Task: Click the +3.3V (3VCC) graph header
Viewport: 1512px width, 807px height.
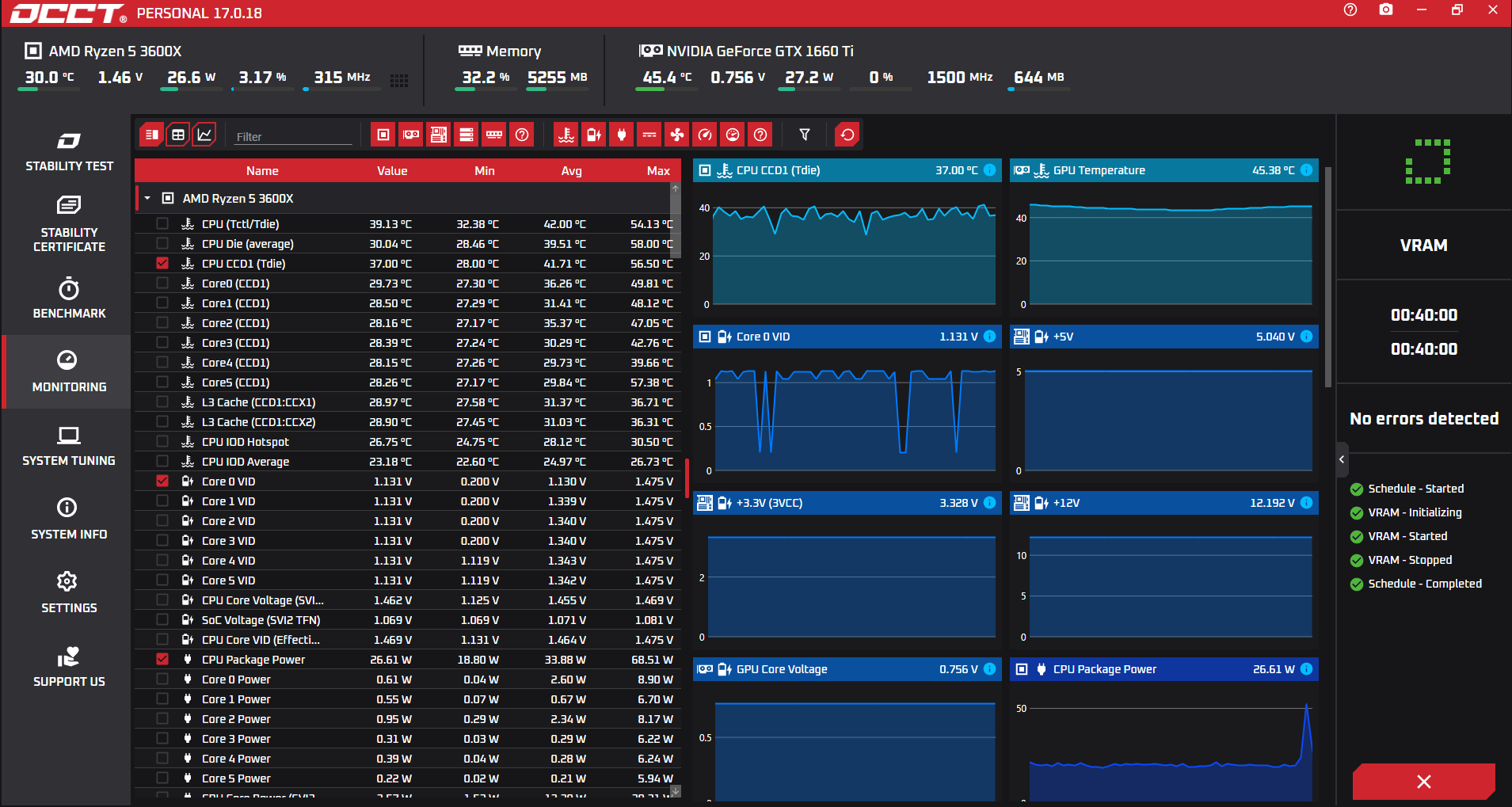Action: 847,503
